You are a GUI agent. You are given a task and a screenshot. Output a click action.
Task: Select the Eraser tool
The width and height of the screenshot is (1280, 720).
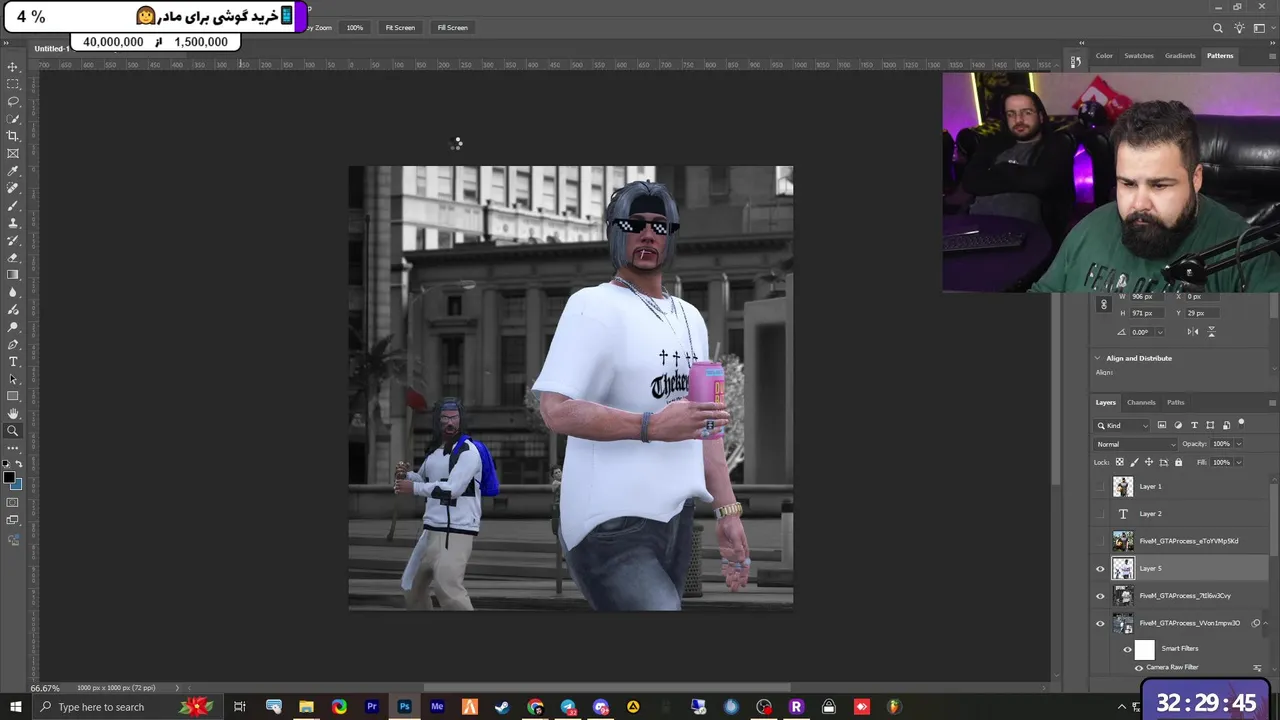[x=13, y=257]
